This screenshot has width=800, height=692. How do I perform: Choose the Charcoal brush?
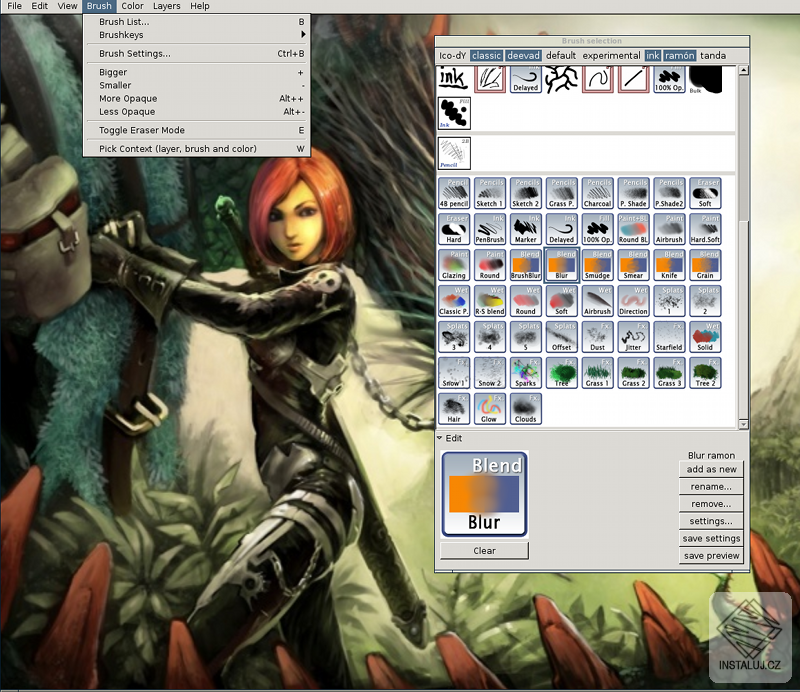[597, 193]
